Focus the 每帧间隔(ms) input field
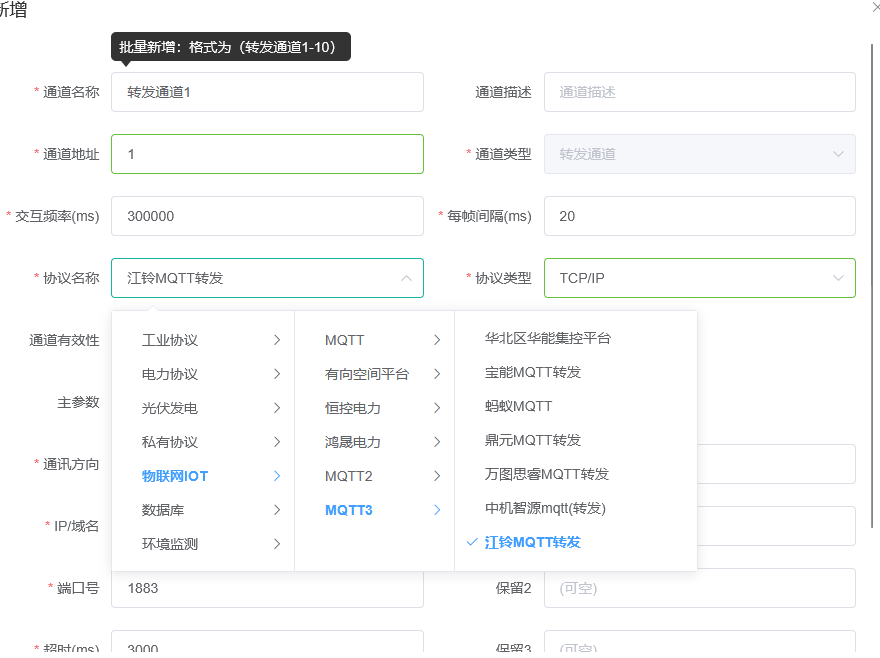This screenshot has width=880, height=658. point(699,216)
